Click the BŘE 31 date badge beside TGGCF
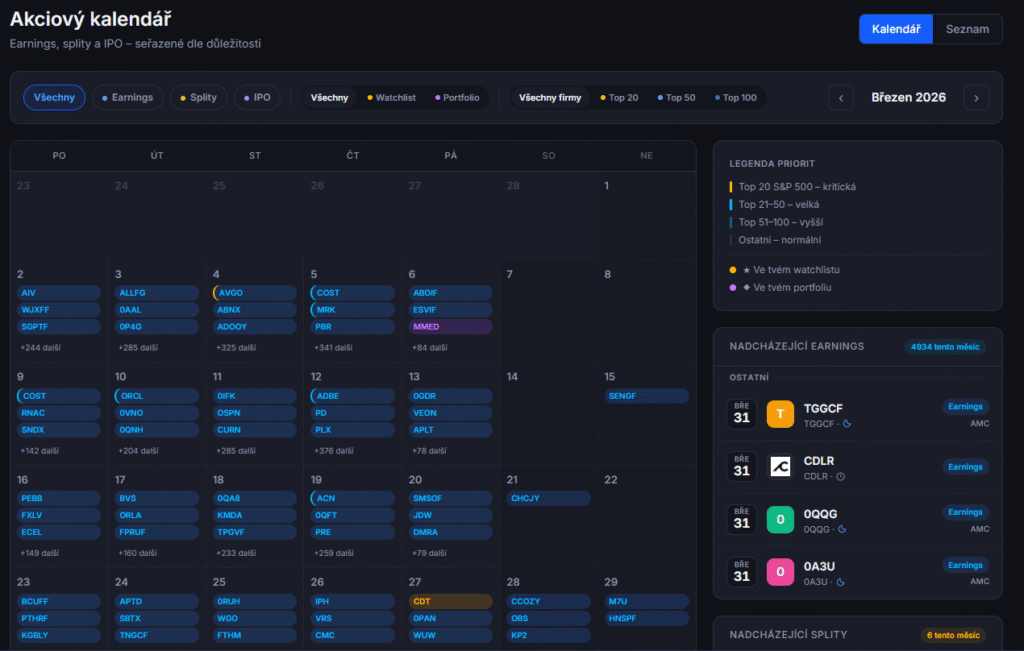The height and width of the screenshot is (651, 1024). tap(741, 414)
